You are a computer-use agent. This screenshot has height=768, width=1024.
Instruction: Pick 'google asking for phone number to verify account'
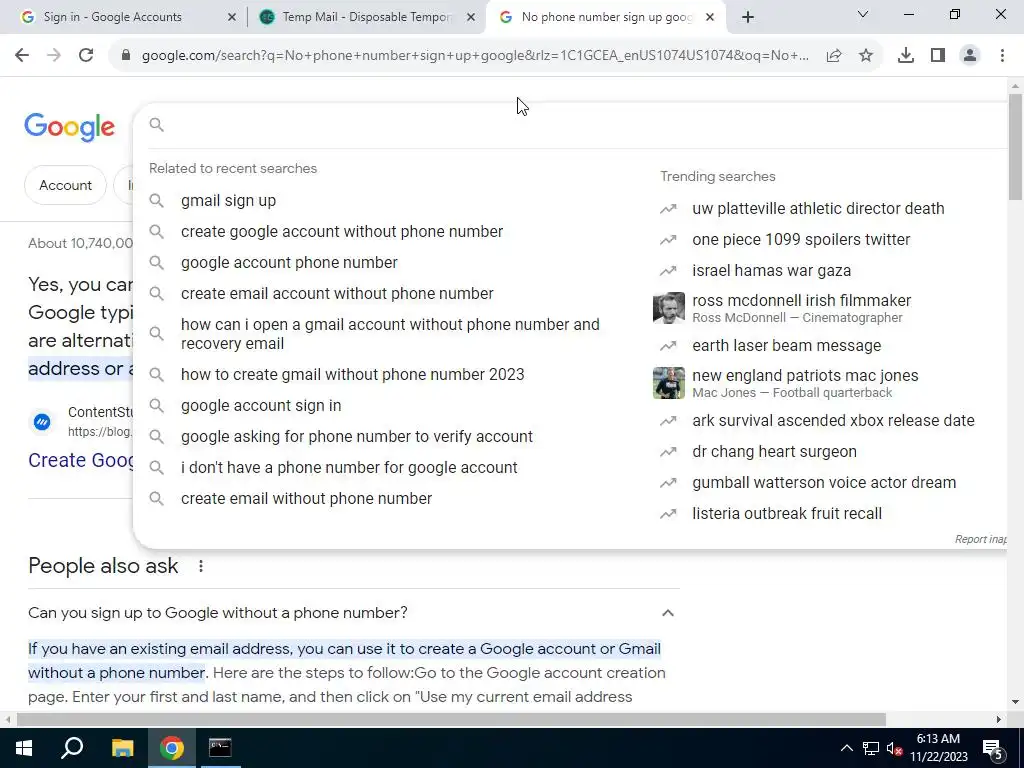pos(357,437)
